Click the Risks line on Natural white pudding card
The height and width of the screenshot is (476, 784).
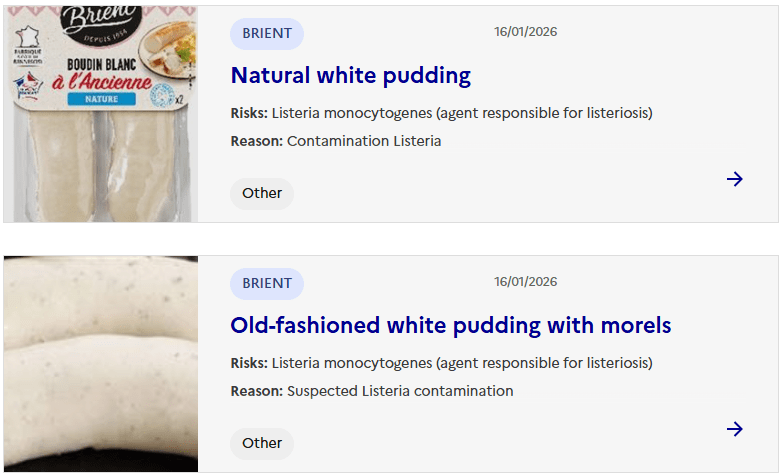[x=441, y=113]
